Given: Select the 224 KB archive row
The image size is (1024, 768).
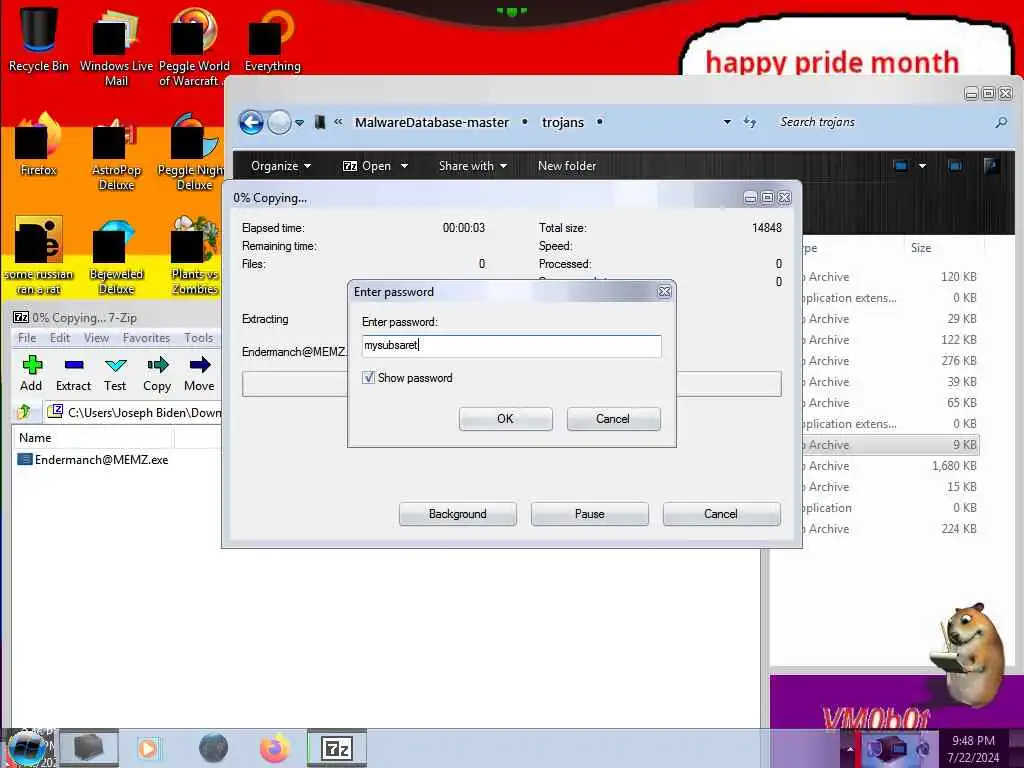Looking at the screenshot, I should [x=891, y=529].
